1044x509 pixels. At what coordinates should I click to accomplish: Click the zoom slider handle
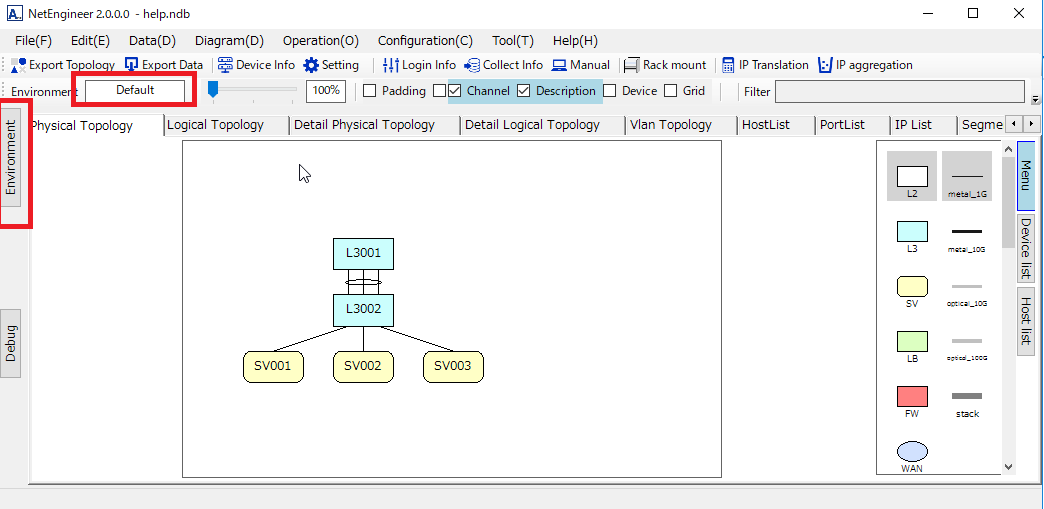213,90
